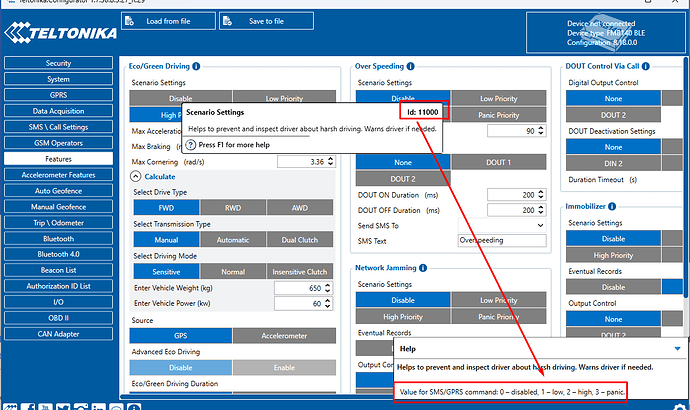Choose Accelerometer as source
The width and height of the screenshot is (690, 410).
coord(284,336)
